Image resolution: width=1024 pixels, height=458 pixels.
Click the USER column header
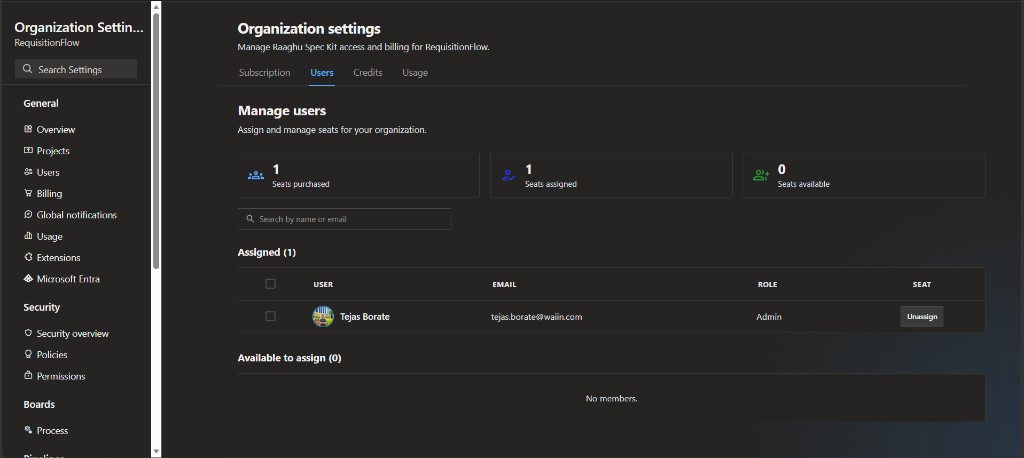click(323, 284)
